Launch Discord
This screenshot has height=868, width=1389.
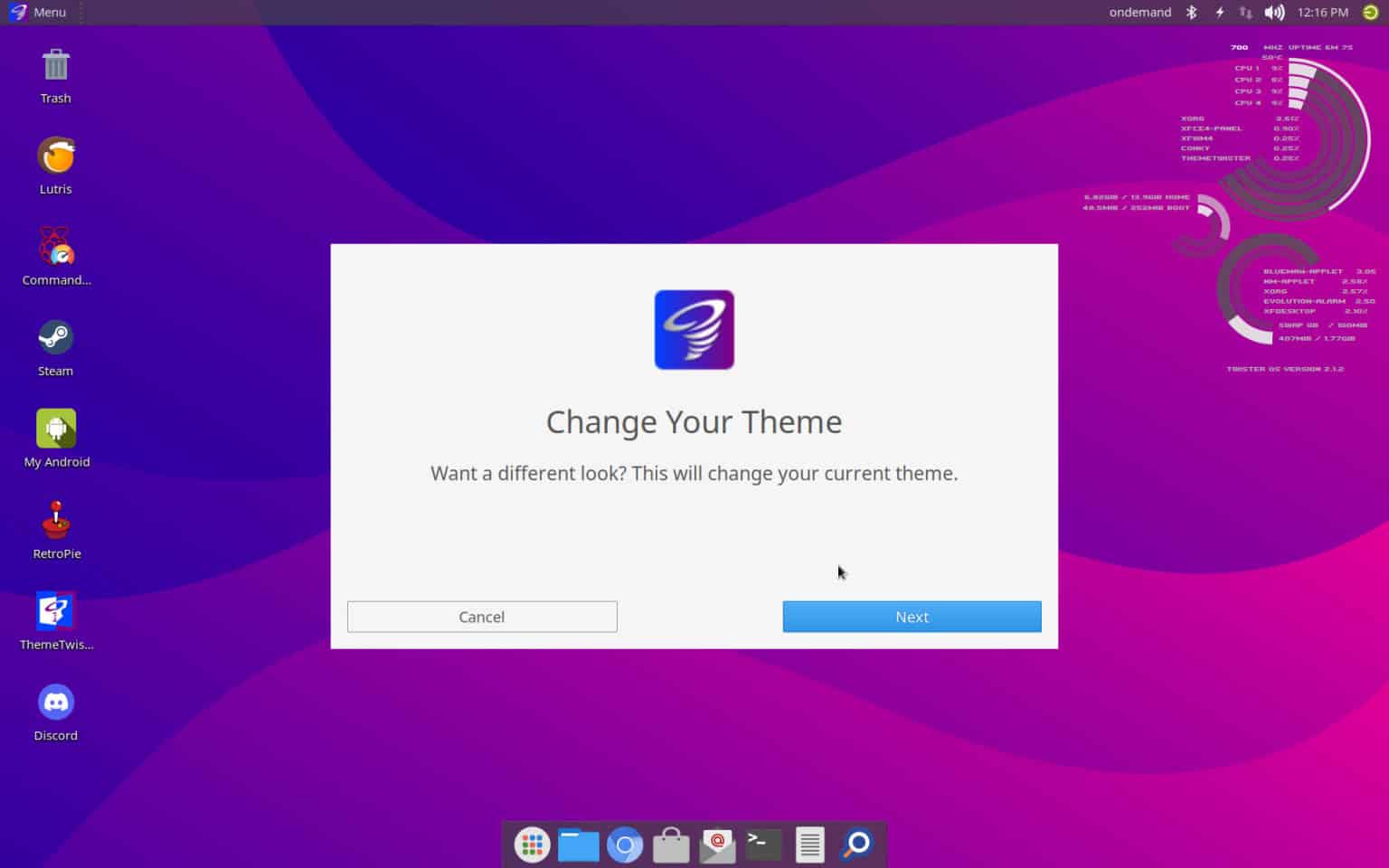click(x=55, y=700)
